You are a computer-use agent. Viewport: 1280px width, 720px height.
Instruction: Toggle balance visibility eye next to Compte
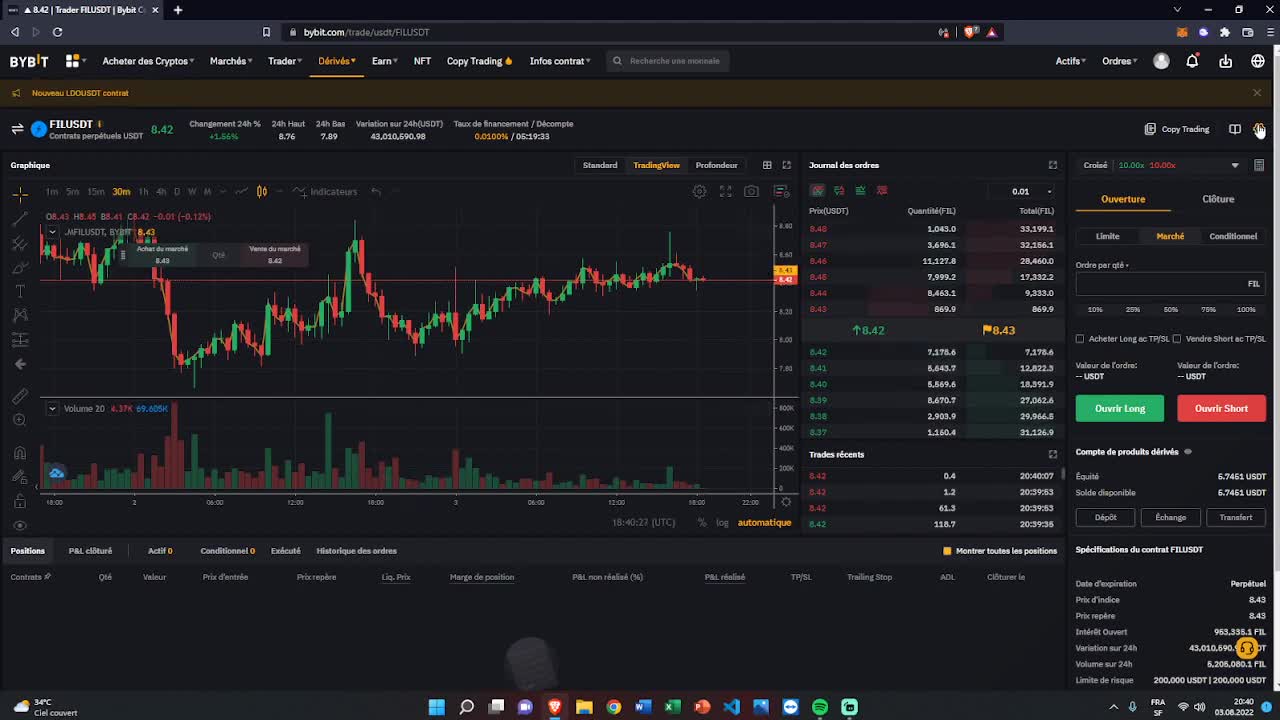click(1188, 452)
